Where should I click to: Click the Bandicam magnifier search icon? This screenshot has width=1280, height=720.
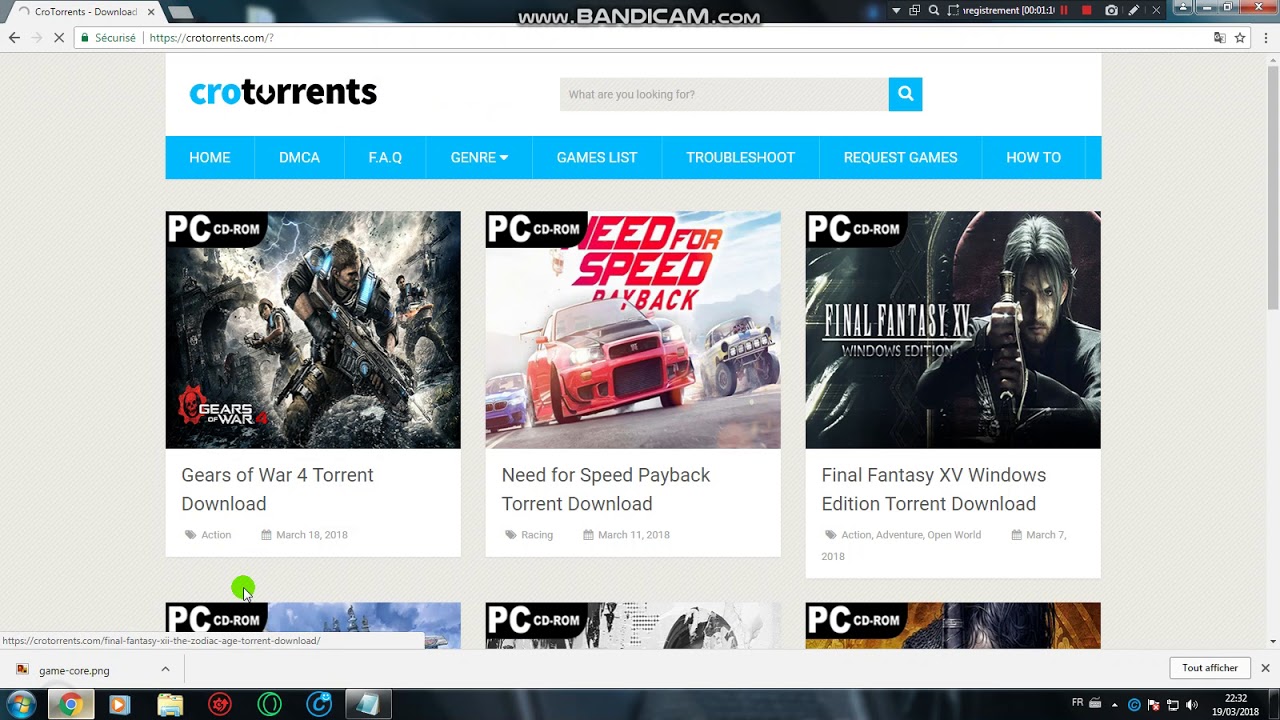tap(934, 10)
